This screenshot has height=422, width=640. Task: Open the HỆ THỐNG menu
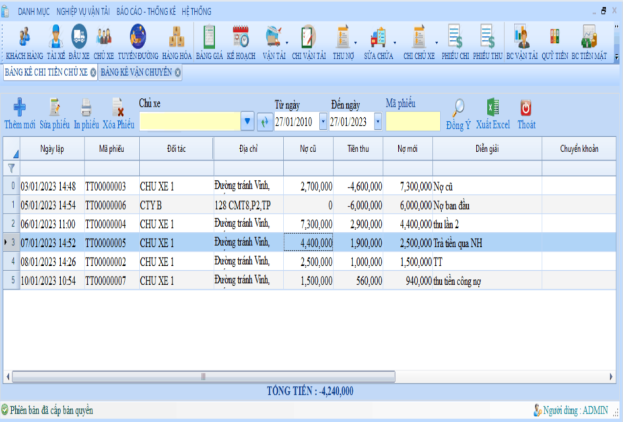pyautogui.click(x=196, y=11)
